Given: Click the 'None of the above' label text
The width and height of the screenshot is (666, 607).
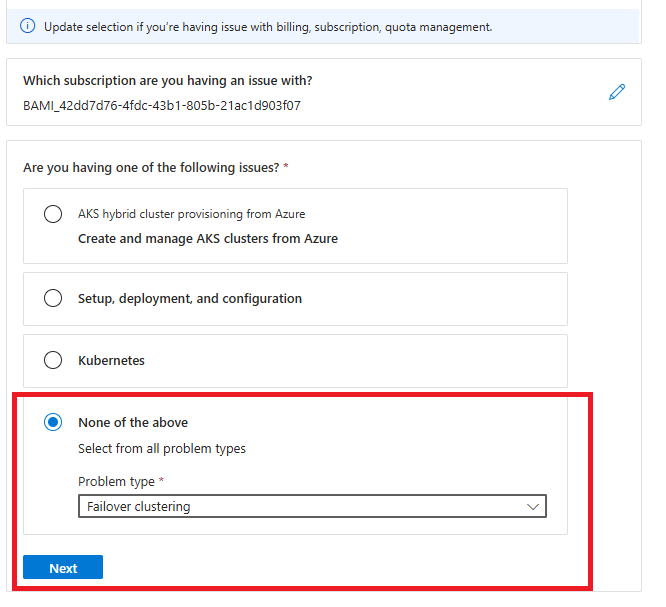Looking at the screenshot, I should [133, 422].
